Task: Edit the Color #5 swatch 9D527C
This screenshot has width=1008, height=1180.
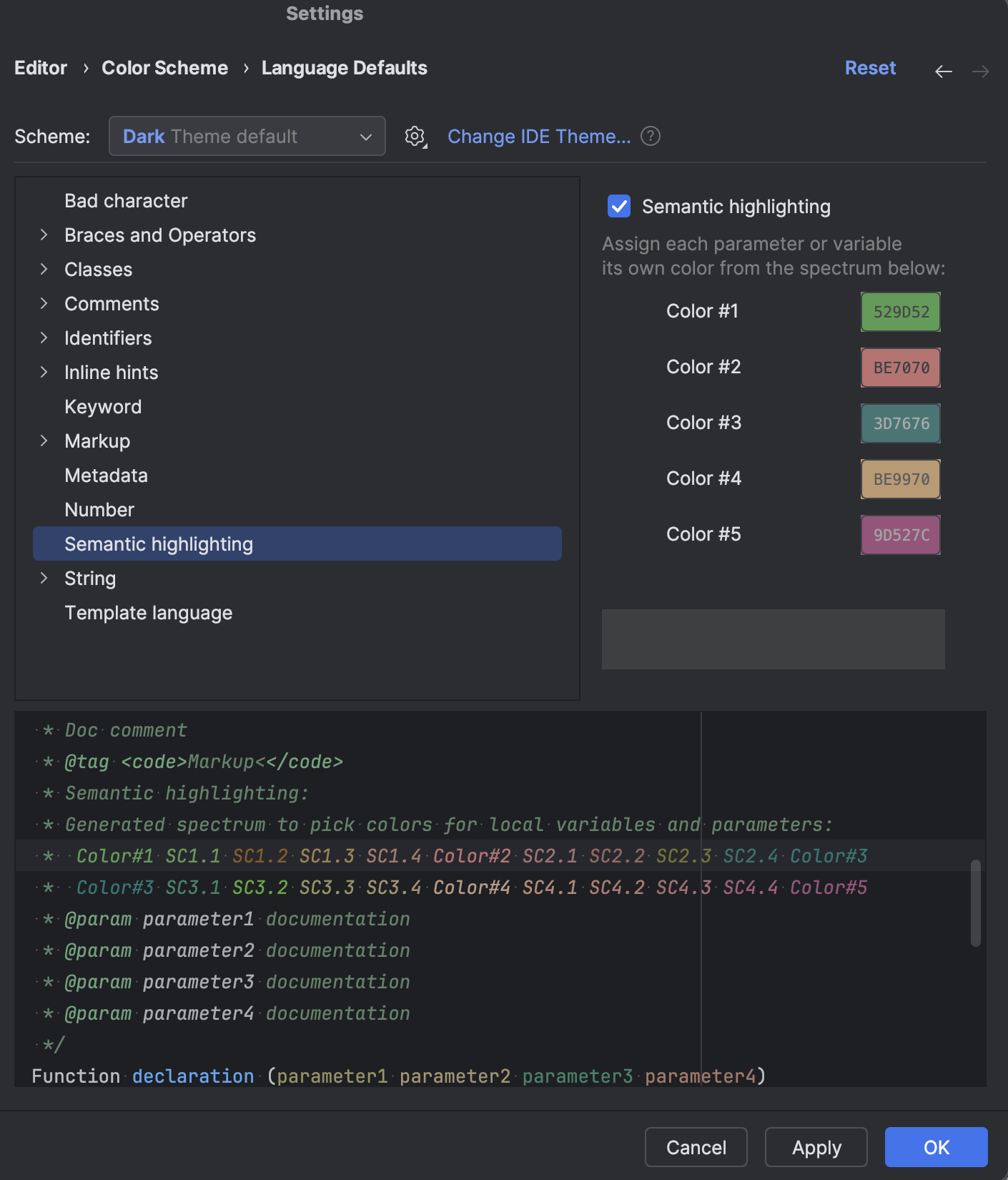Action: point(900,535)
